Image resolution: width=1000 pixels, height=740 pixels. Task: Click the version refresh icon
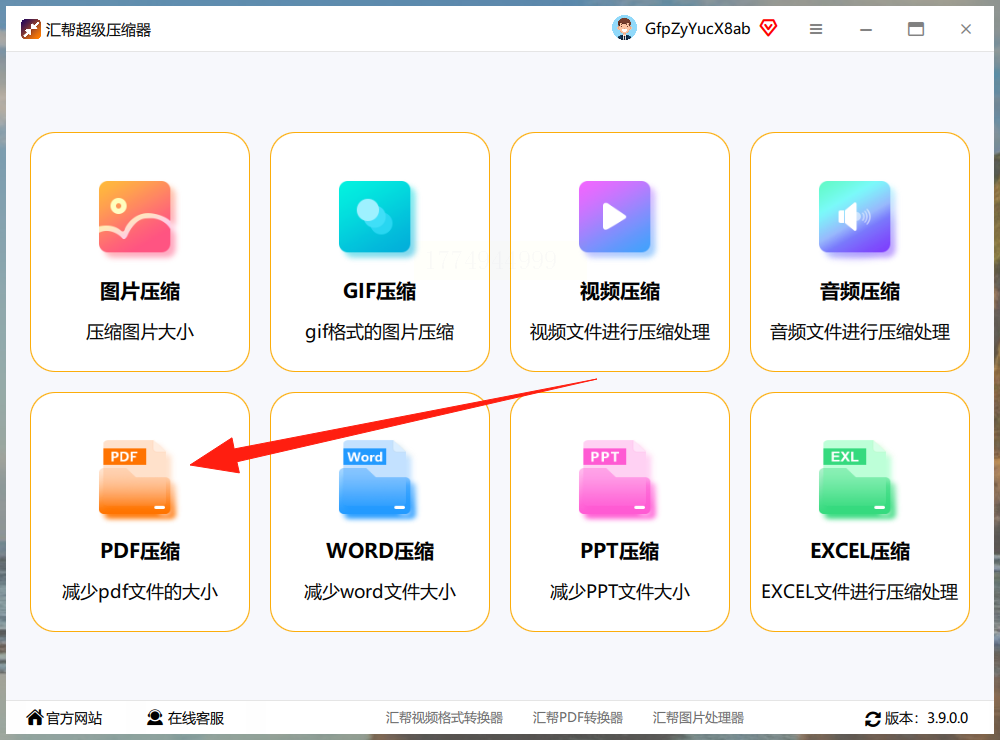872,719
